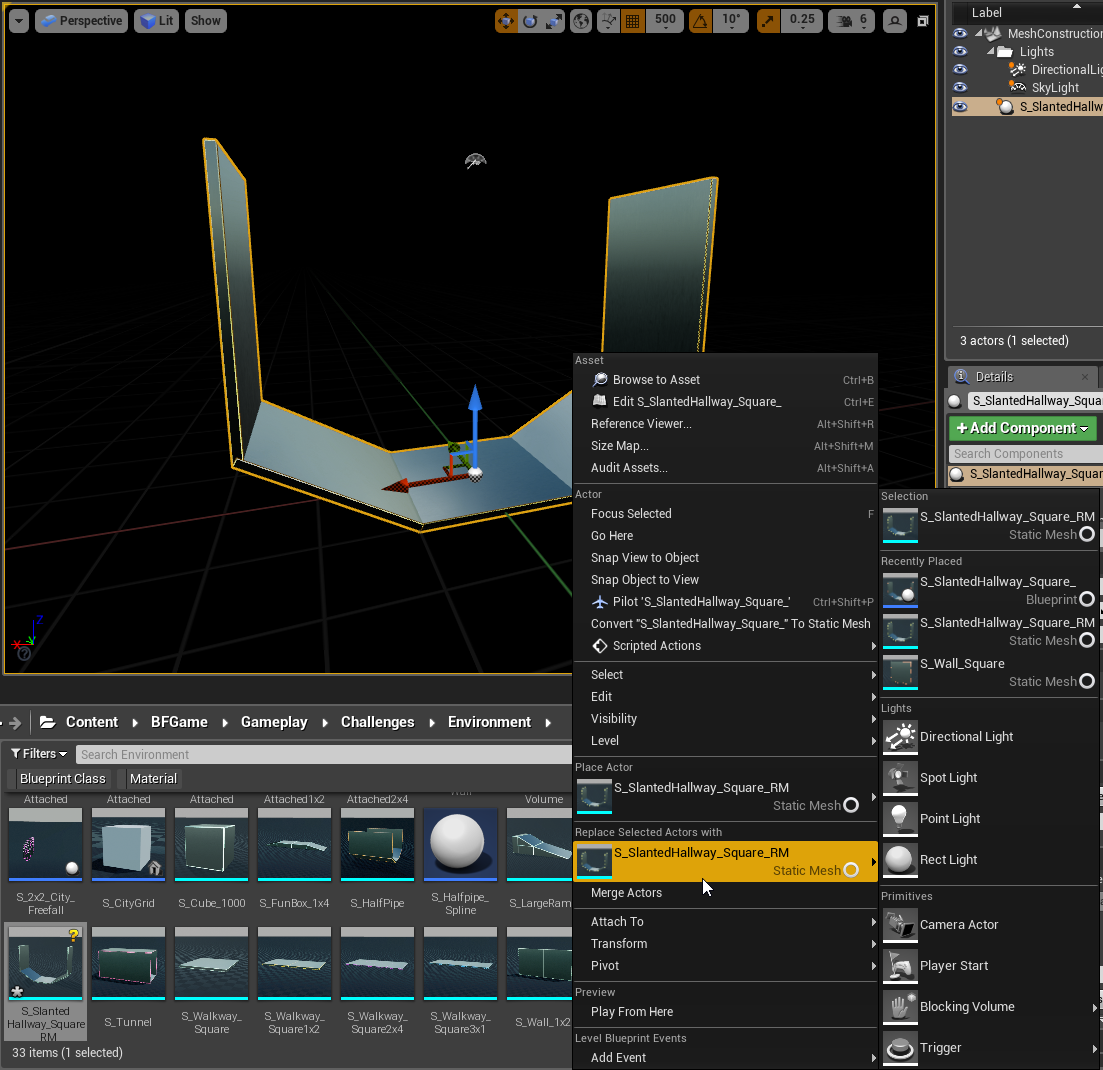1103x1070 pixels.
Task: Open the Add Component dropdown
Action: click(1022, 428)
